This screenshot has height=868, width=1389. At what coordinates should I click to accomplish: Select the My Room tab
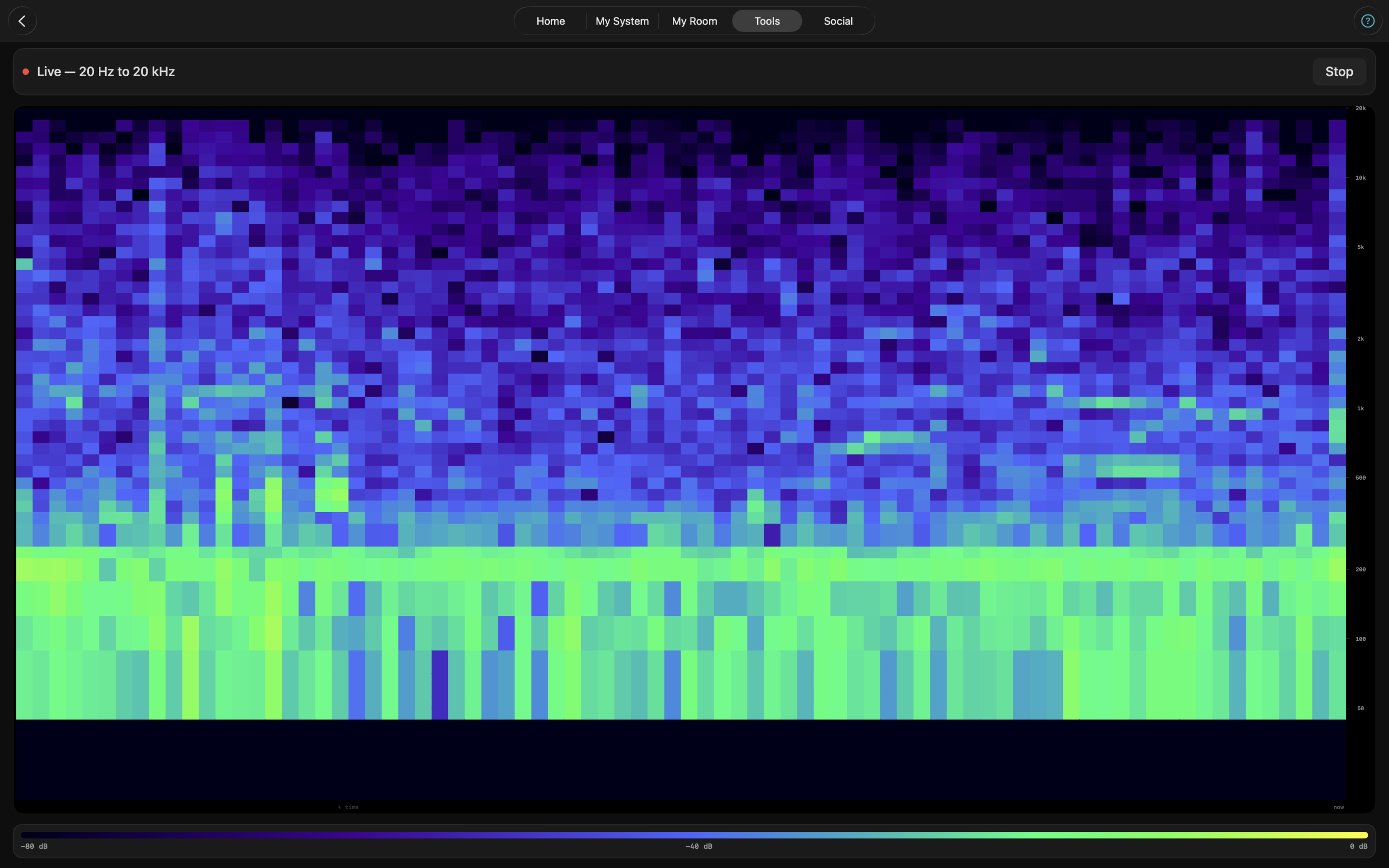pyautogui.click(x=694, y=21)
